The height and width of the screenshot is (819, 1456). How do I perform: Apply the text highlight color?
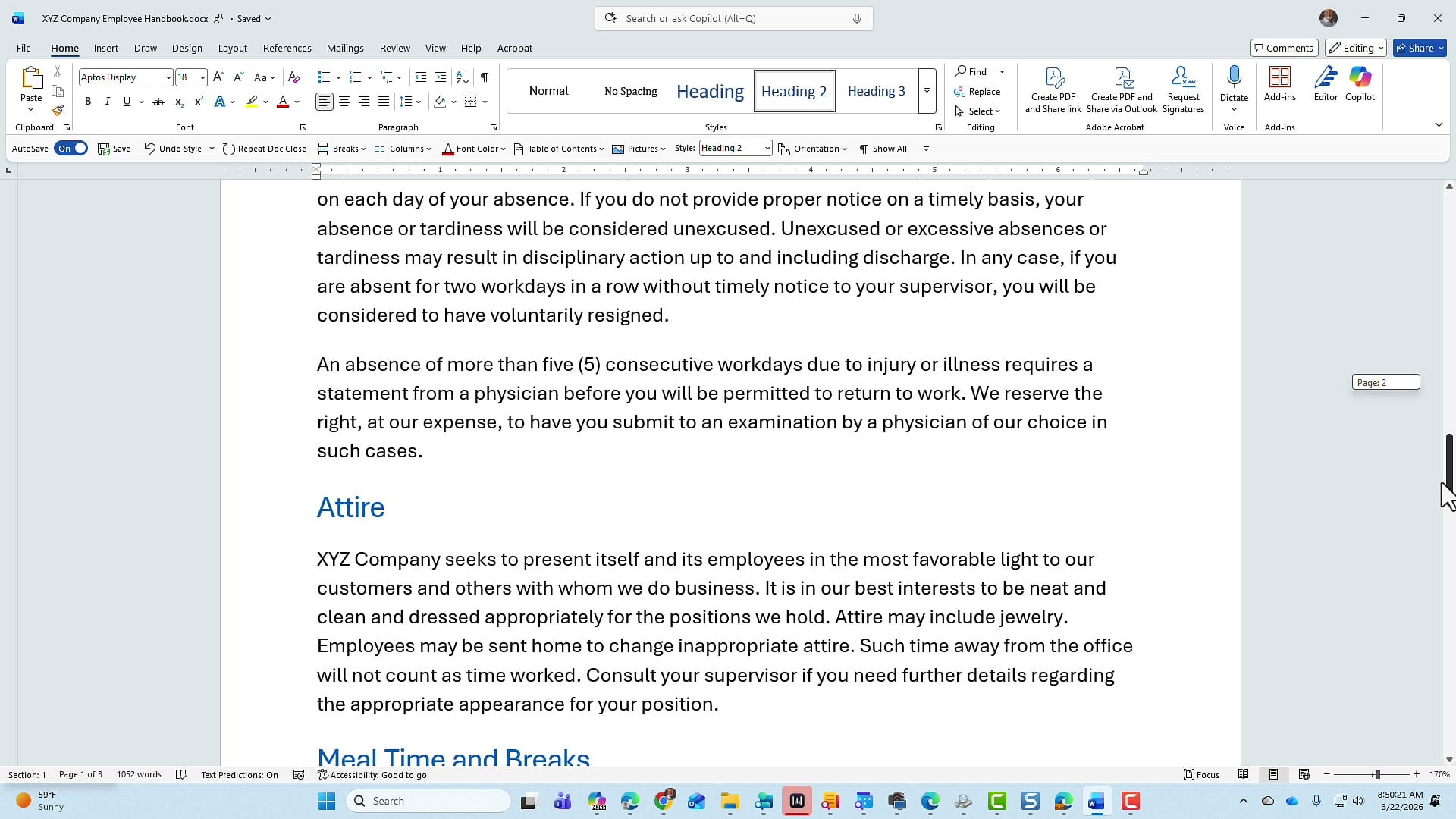253,101
